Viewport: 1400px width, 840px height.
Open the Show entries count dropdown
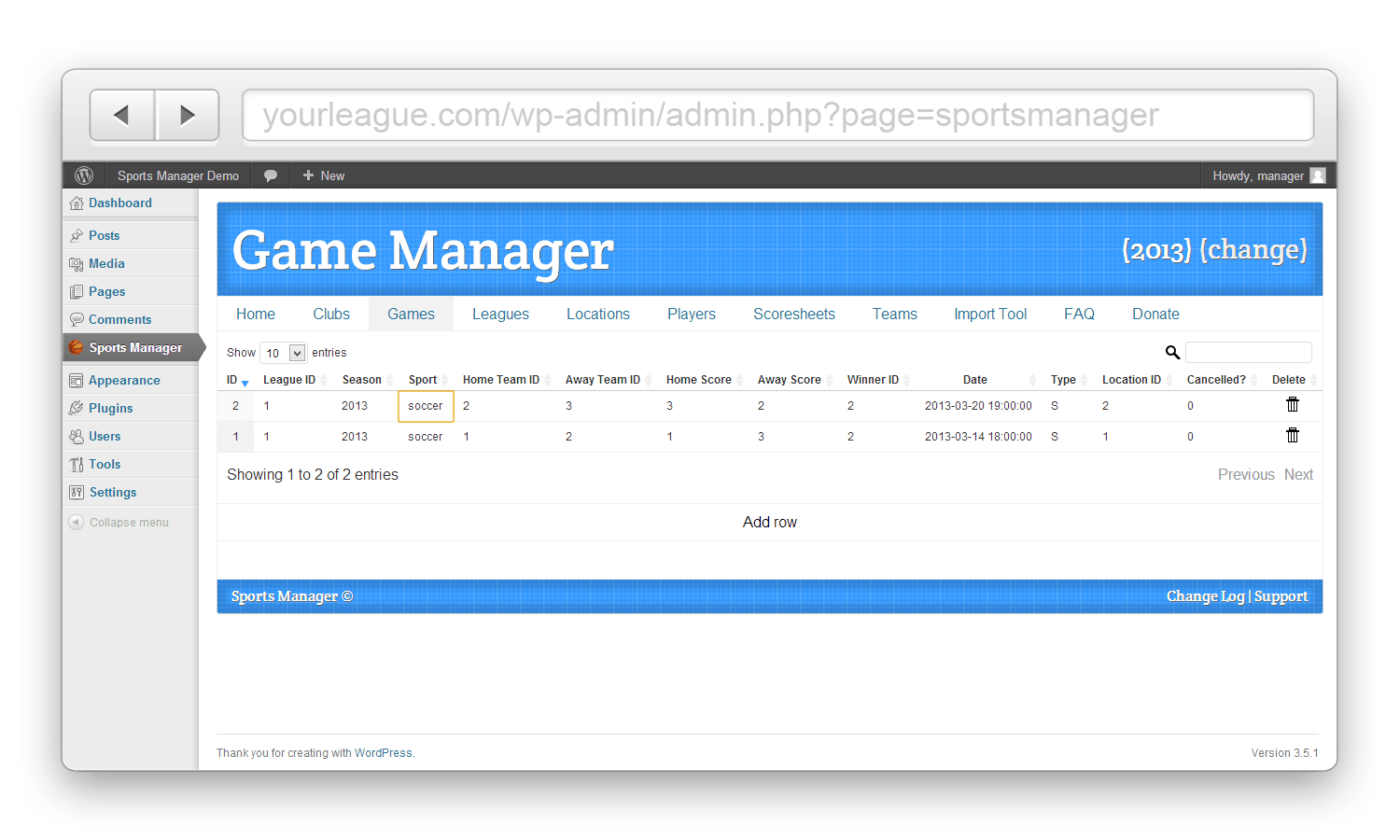[x=283, y=353]
